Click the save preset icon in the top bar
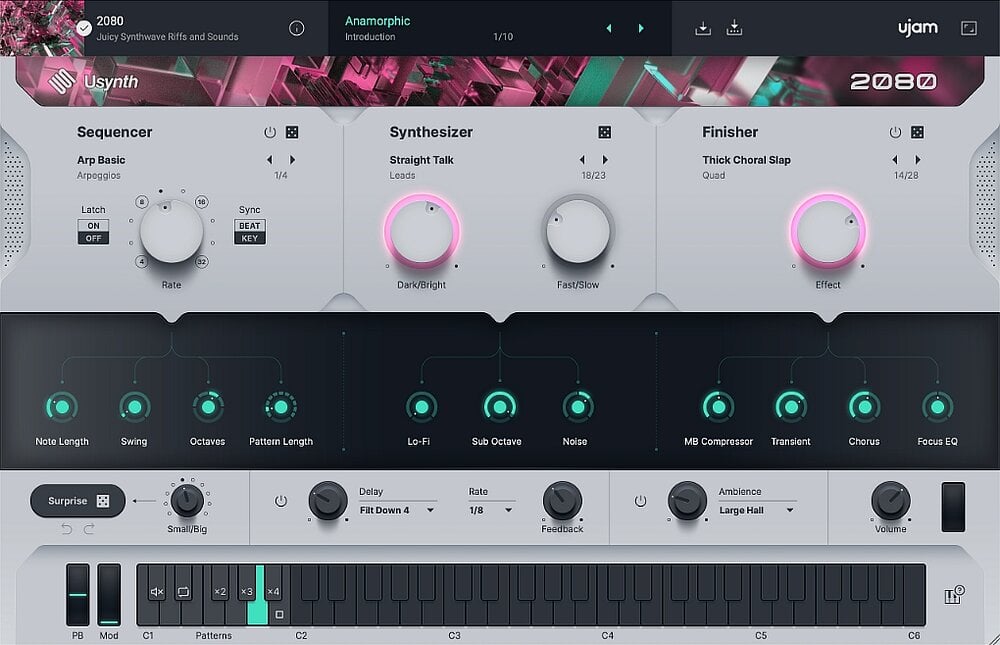 pos(703,27)
